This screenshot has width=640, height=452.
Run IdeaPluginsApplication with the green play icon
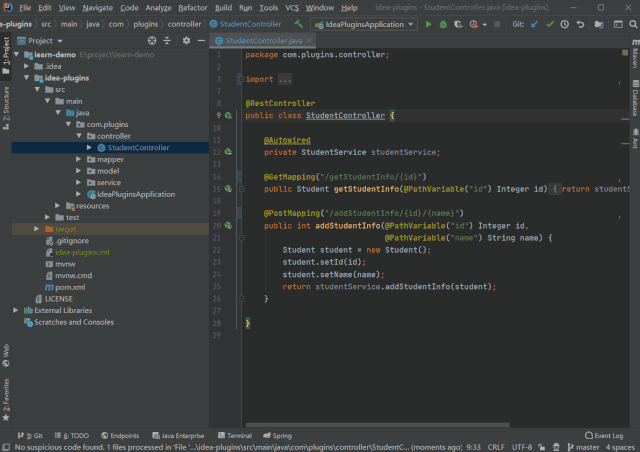(x=429, y=23)
